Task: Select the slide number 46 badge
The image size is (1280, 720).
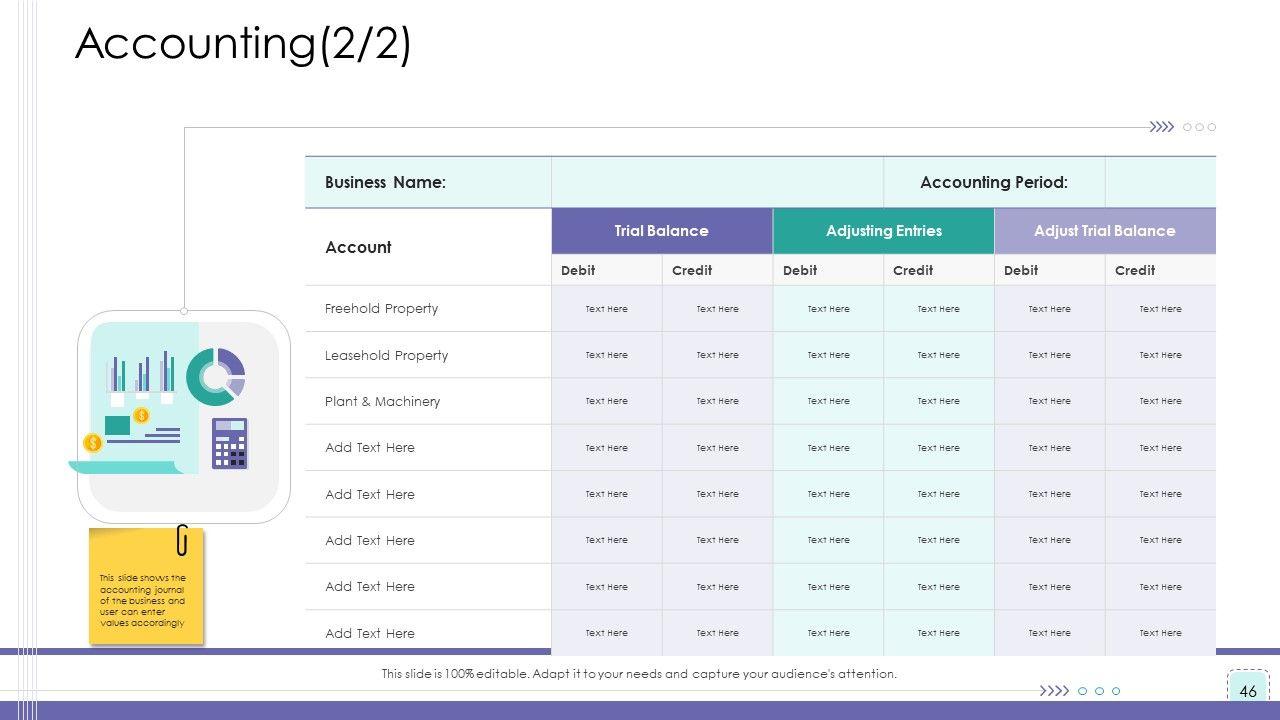Action: [x=1247, y=691]
